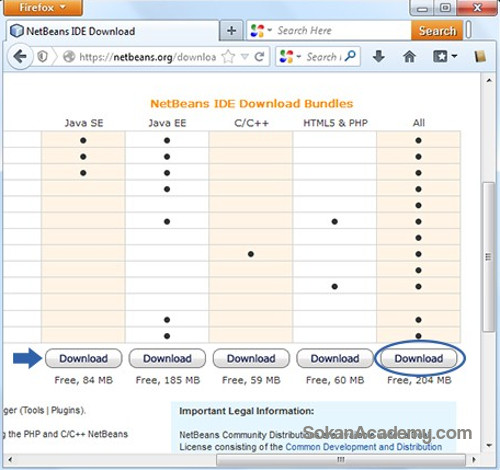Click the site identity shield icon
Screen dimensions: 500x470
(42, 57)
